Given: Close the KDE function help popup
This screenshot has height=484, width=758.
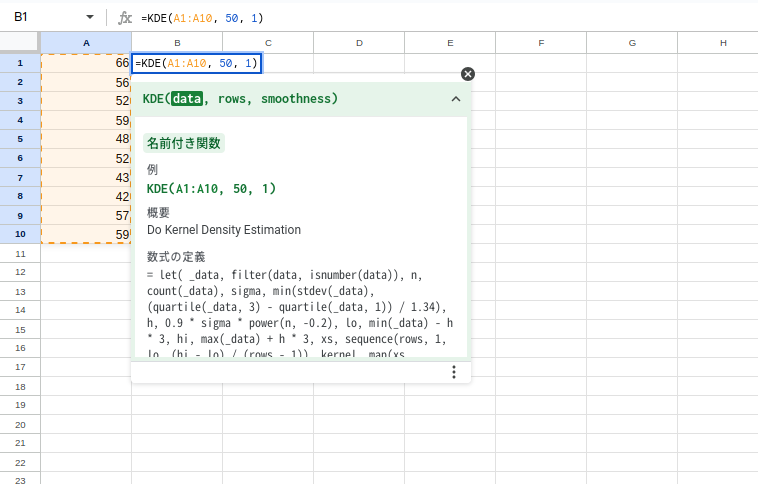Looking at the screenshot, I should pyautogui.click(x=467, y=74).
